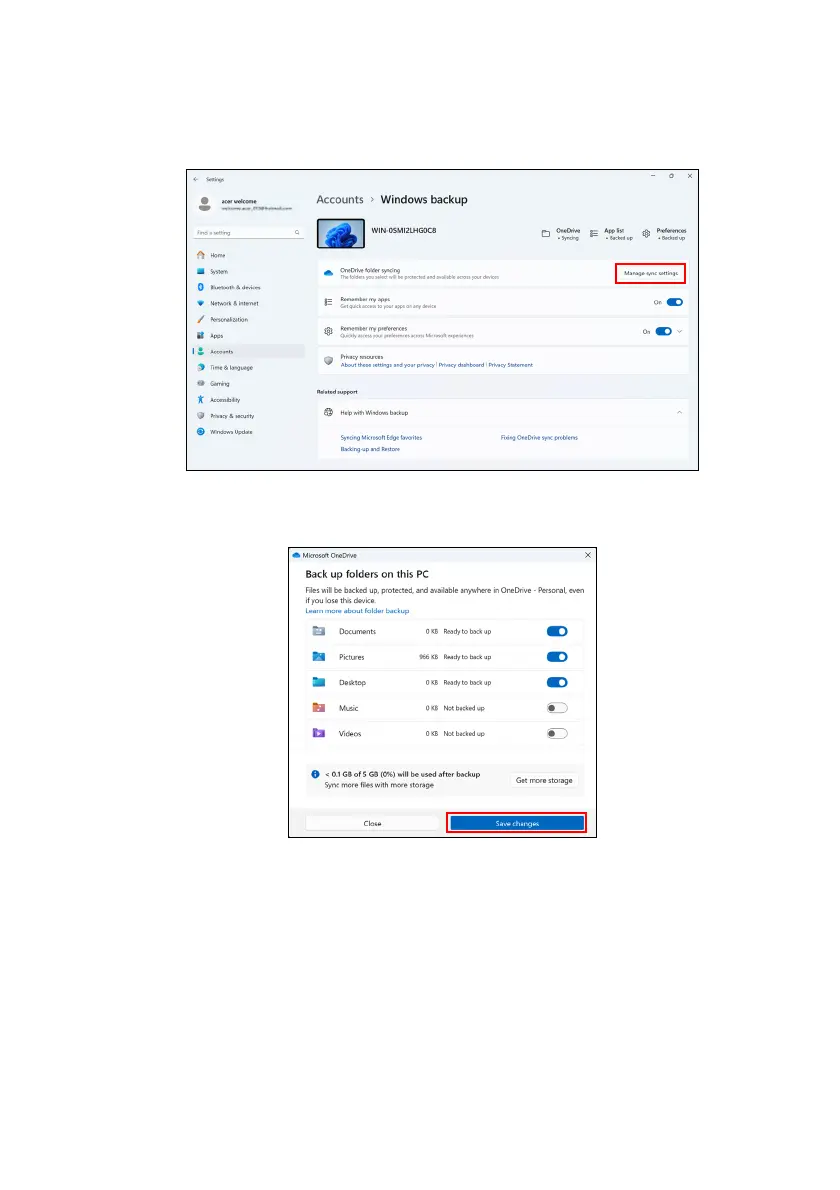Expand the Remember my preferences chevron

click(681, 332)
